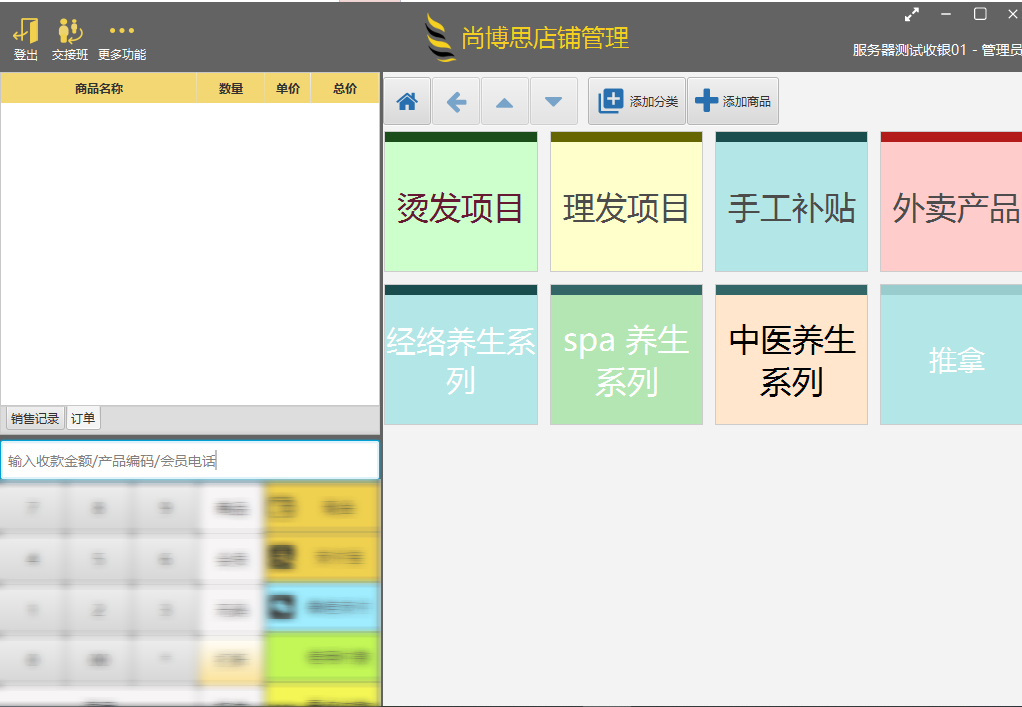Click the home icon in the toolbar
This screenshot has width=1022, height=707.
tap(407, 100)
